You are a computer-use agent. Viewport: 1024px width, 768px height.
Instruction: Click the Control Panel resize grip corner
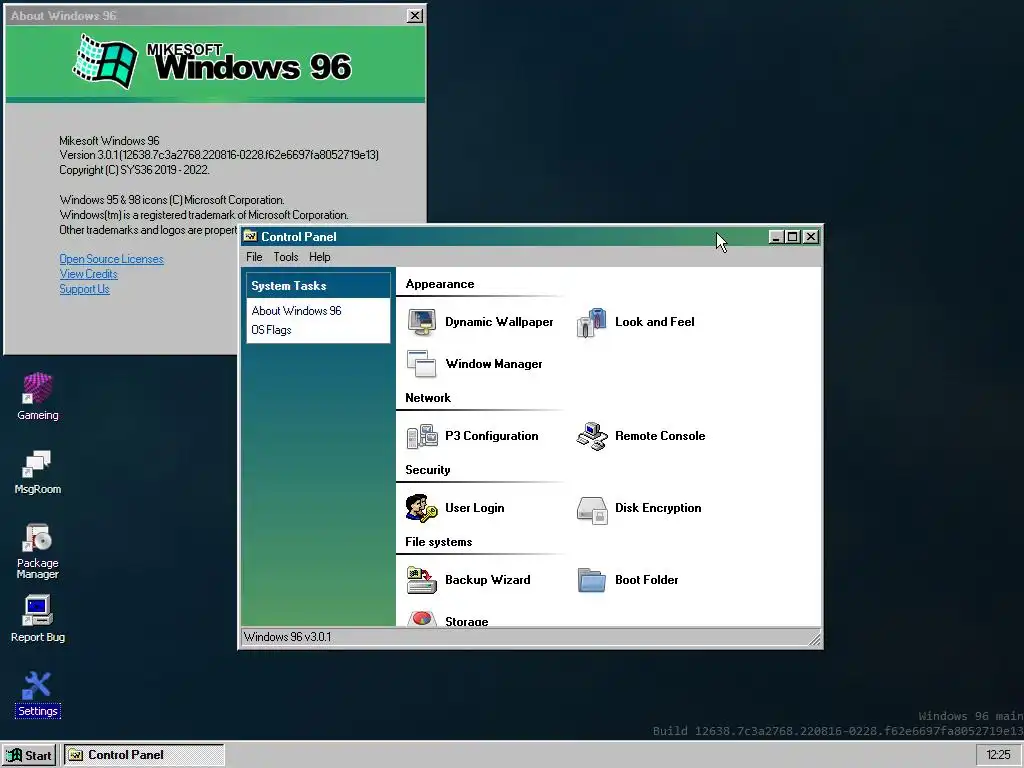pyautogui.click(x=814, y=639)
